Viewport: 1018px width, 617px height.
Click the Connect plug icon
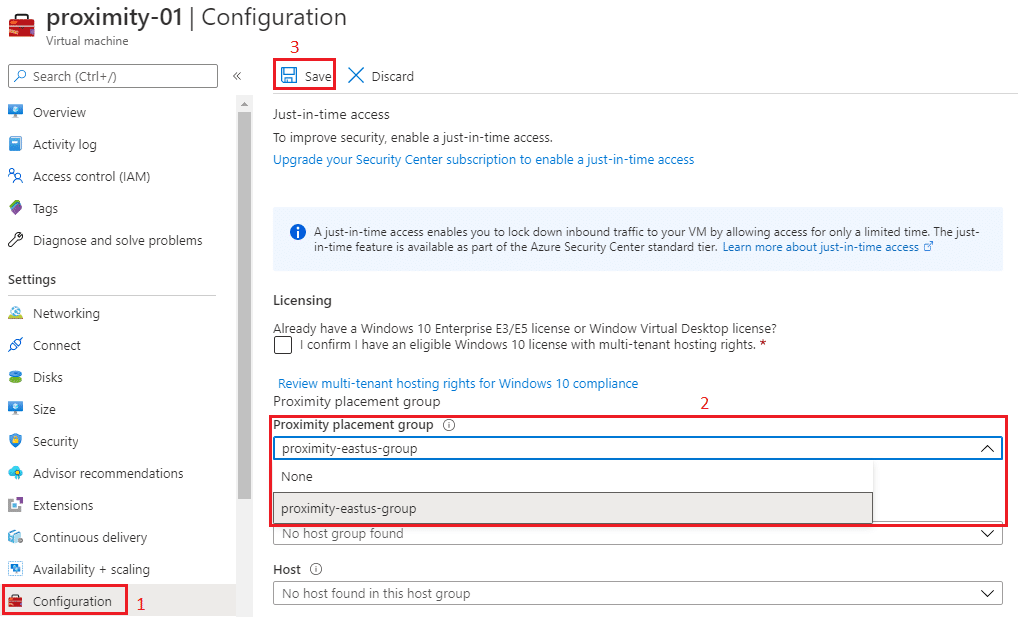16,344
